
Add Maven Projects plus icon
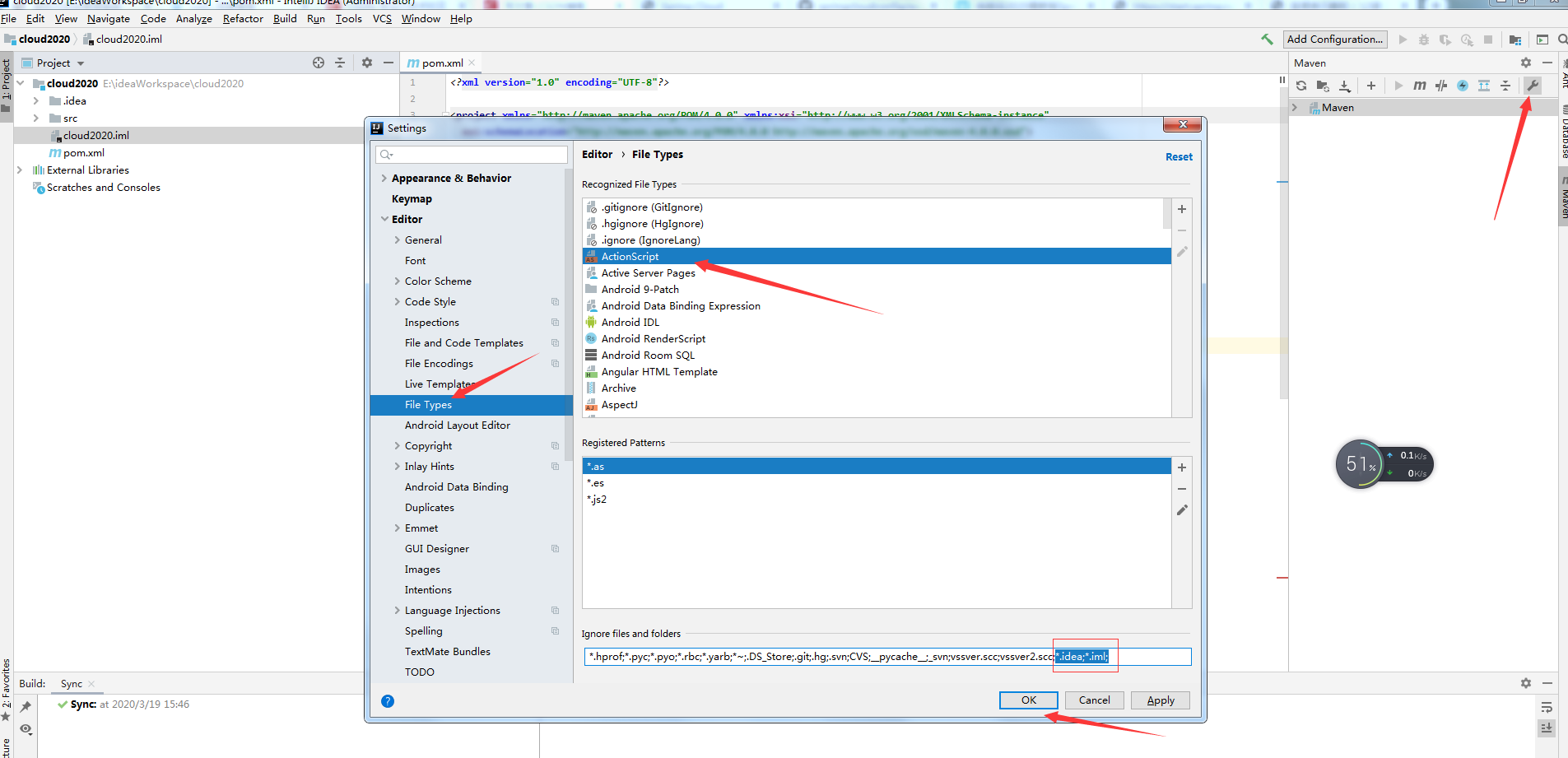(1371, 86)
